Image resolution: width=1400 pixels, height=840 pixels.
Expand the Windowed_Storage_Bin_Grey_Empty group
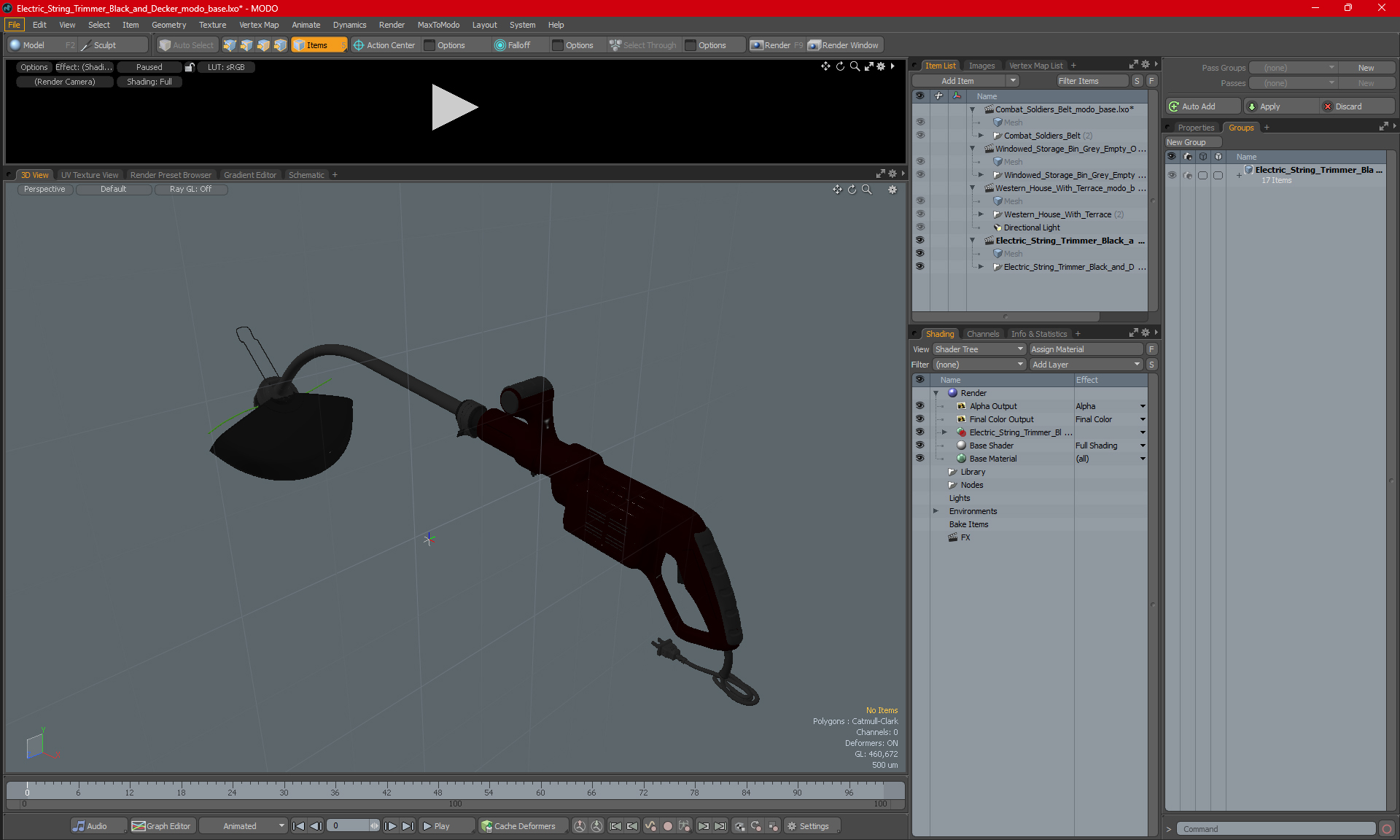point(981,175)
